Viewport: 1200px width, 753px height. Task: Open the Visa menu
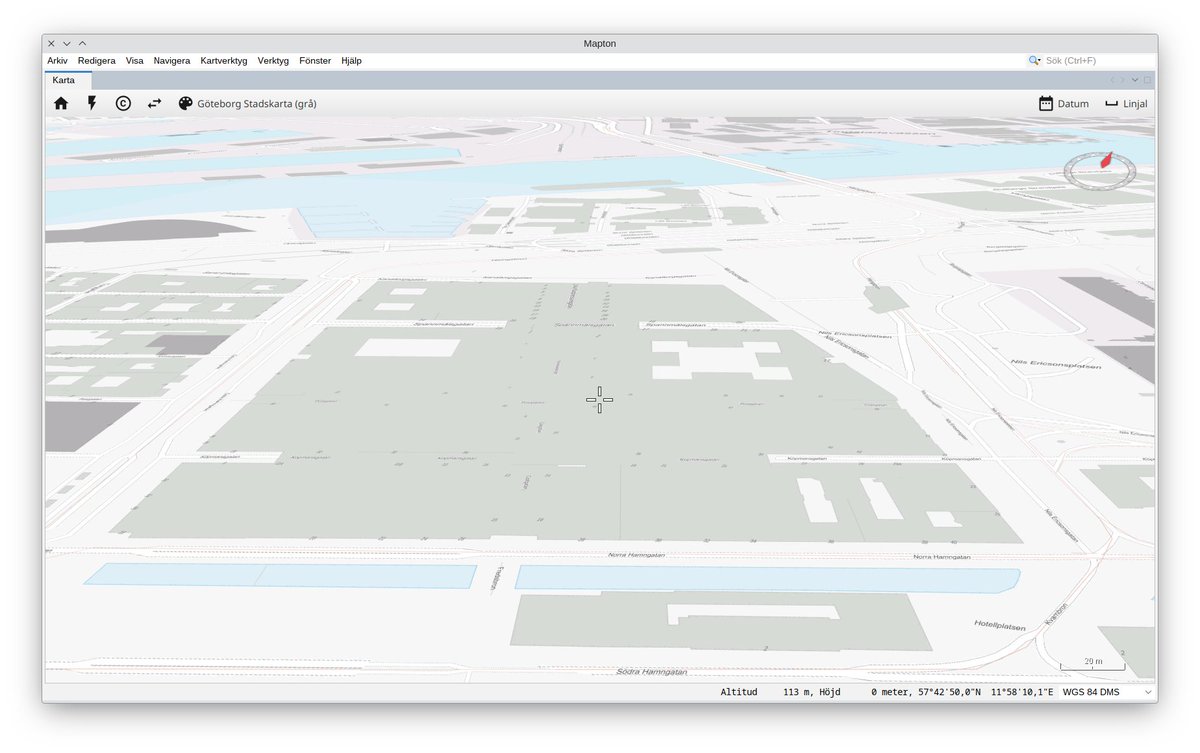(134, 60)
